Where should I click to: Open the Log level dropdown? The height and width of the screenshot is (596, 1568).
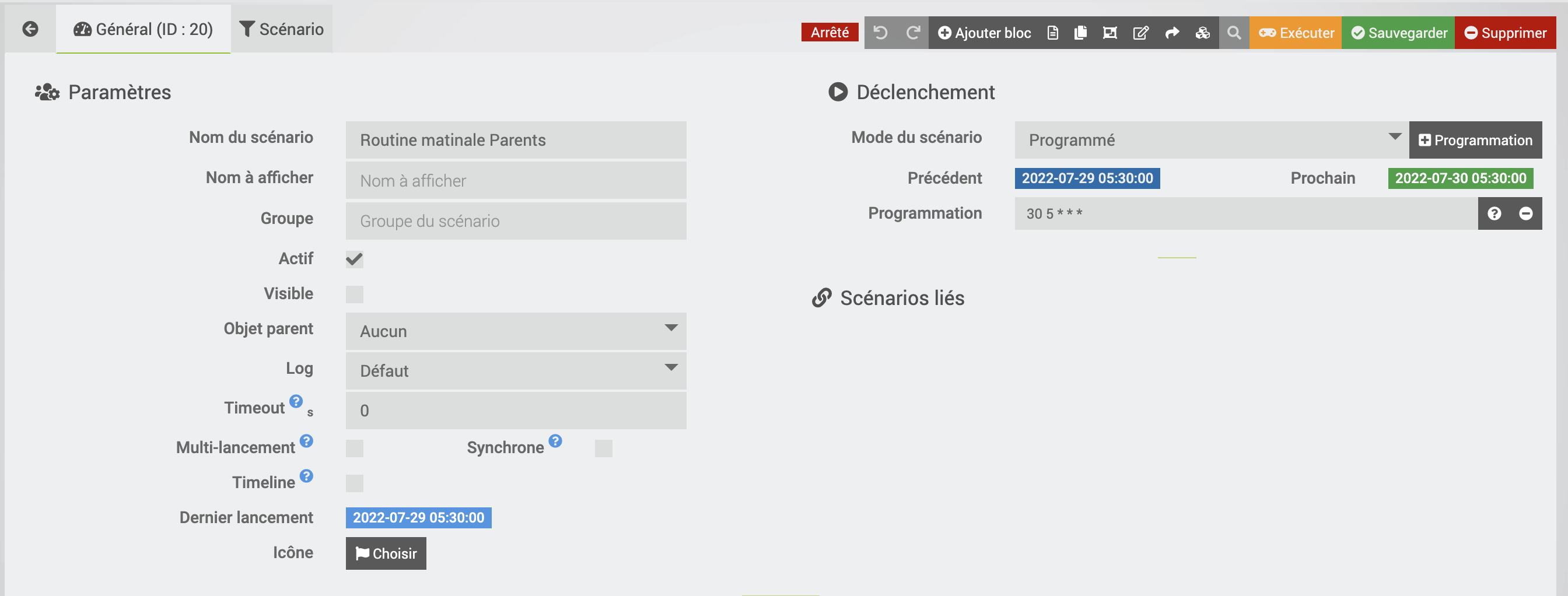(x=516, y=371)
